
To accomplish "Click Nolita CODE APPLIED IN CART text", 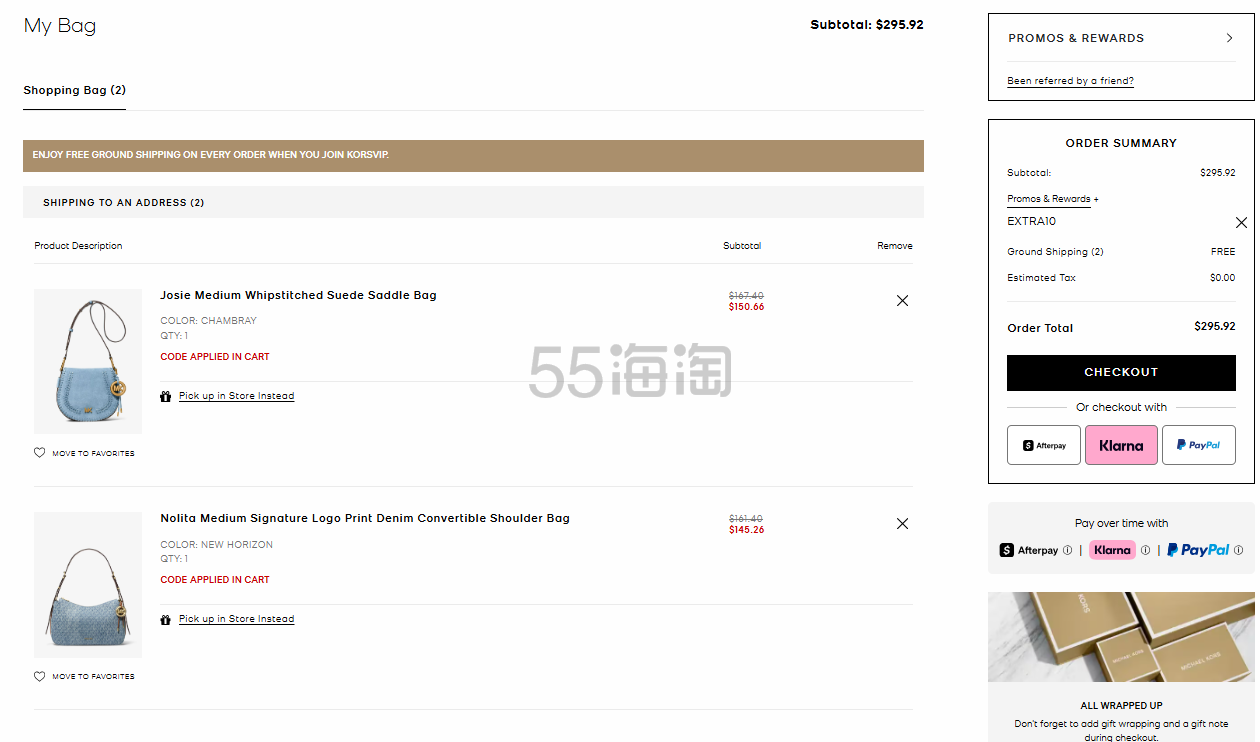I will pos(215,580).
